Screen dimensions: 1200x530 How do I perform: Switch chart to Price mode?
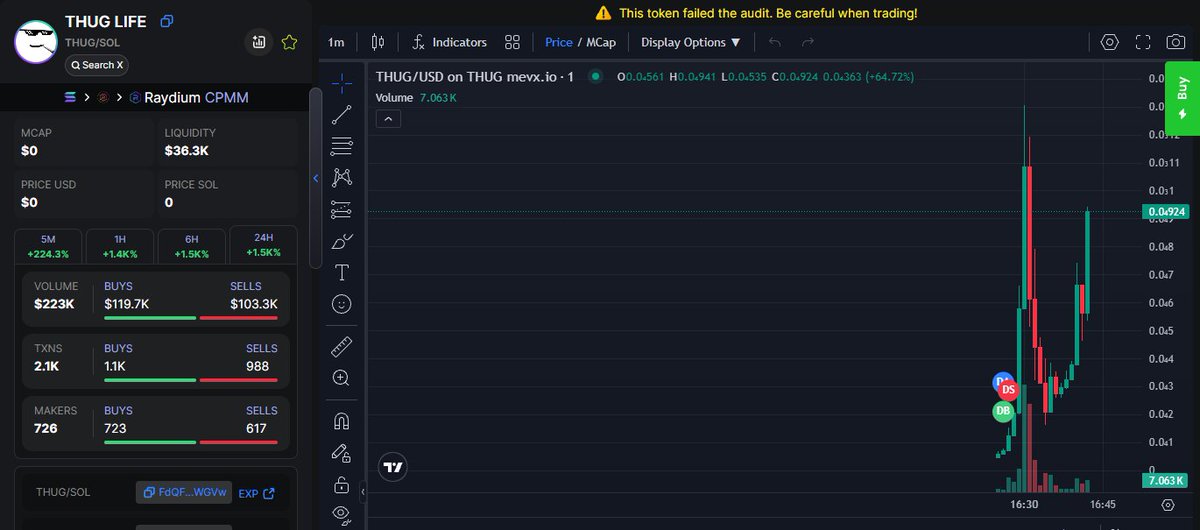click(559, 42)
